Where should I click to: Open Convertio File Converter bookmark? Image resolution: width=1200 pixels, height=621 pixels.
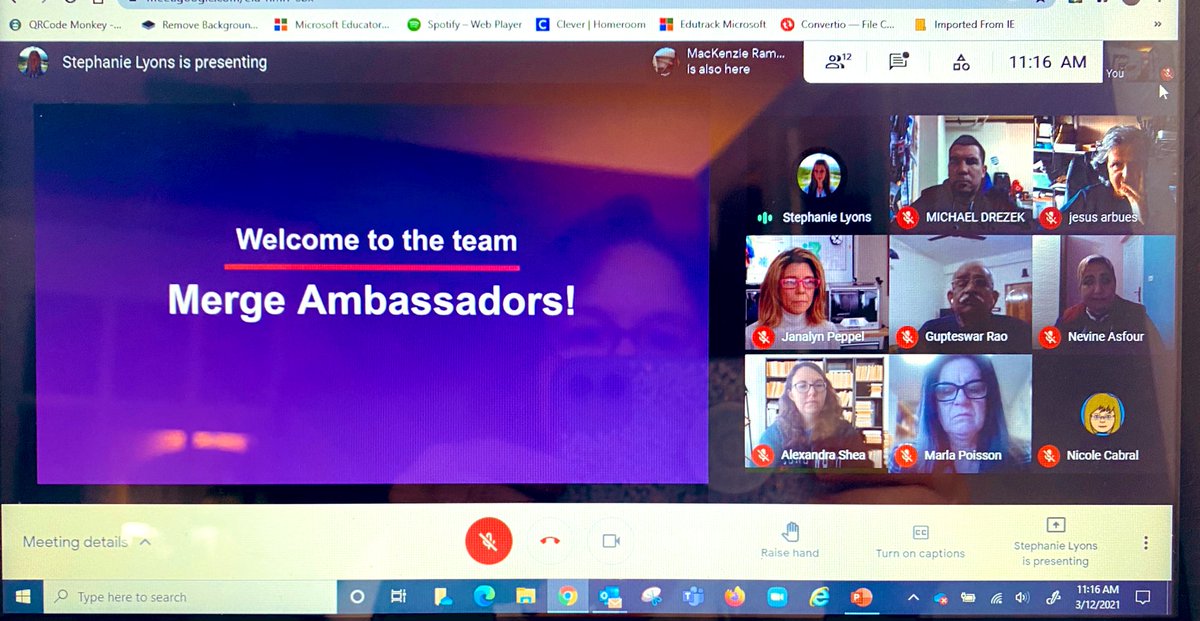[838, 24]
